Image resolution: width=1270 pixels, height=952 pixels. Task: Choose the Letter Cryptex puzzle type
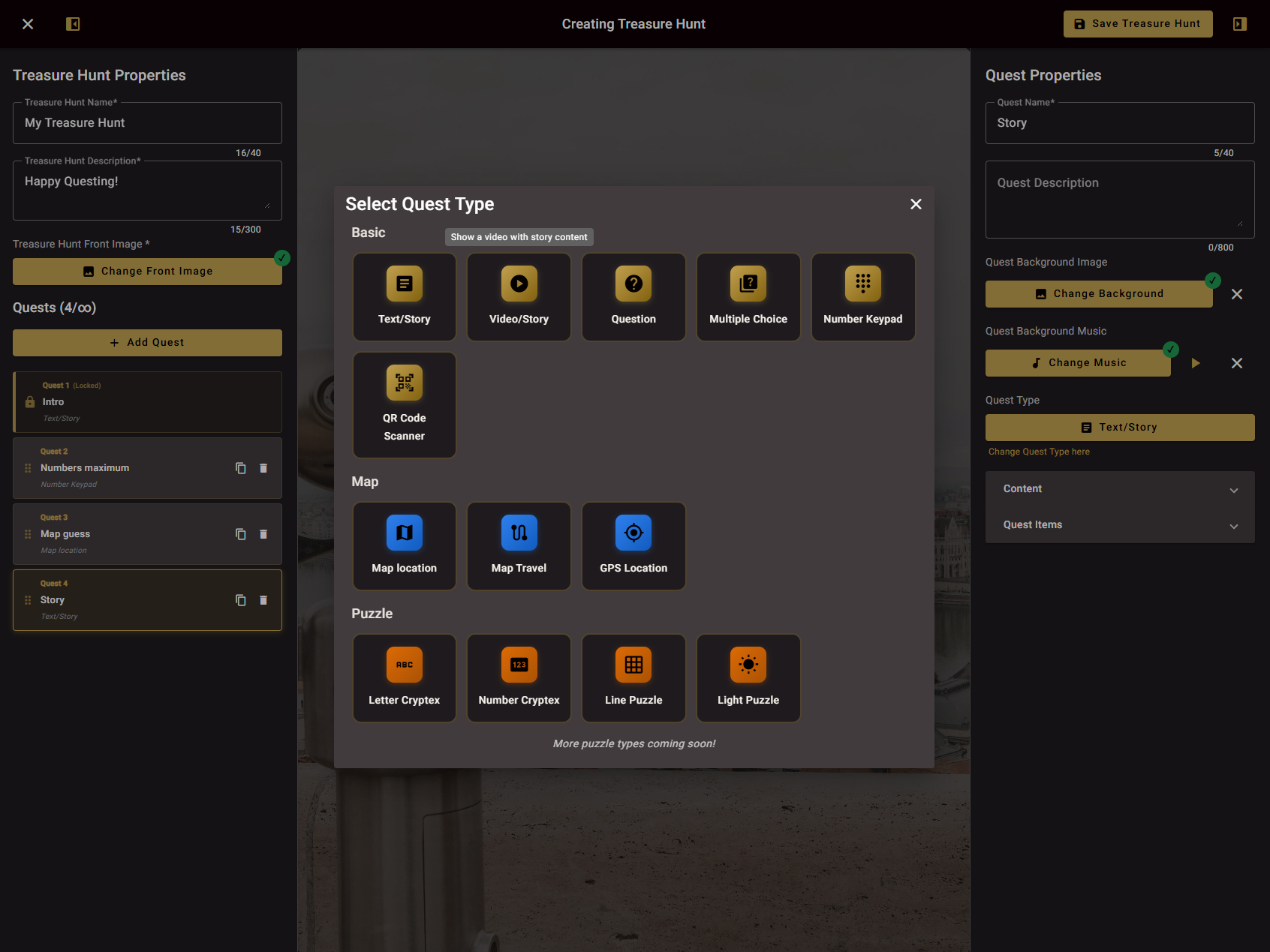point(404,677)
